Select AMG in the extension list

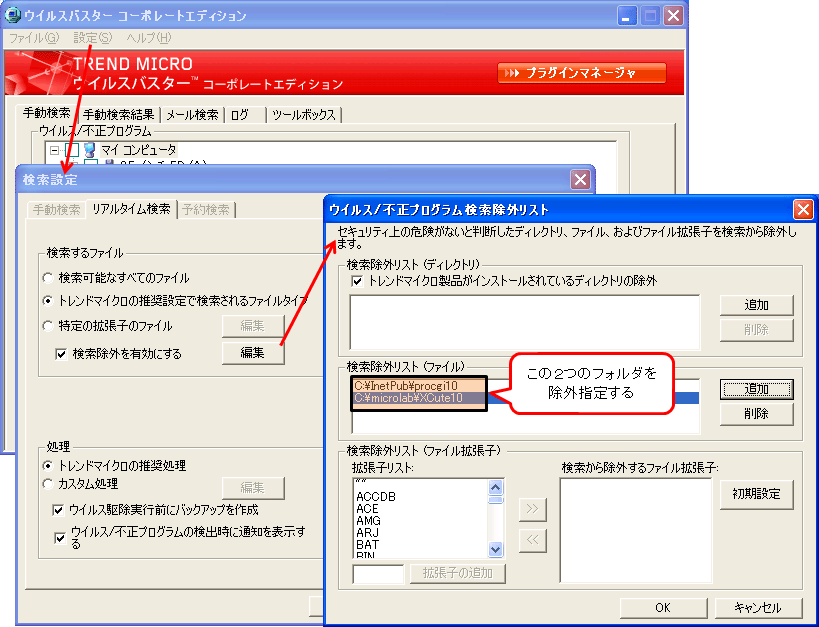click(368, 521)
